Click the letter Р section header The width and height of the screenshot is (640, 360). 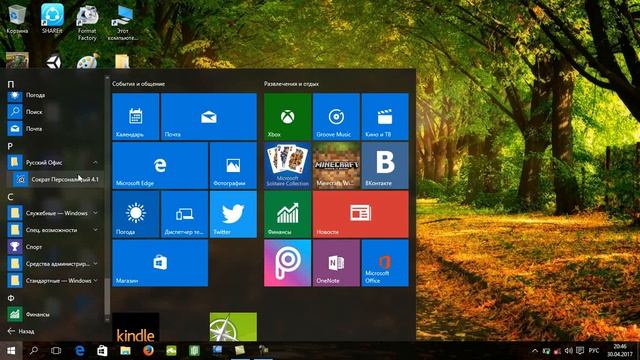(x=10, y=146)
